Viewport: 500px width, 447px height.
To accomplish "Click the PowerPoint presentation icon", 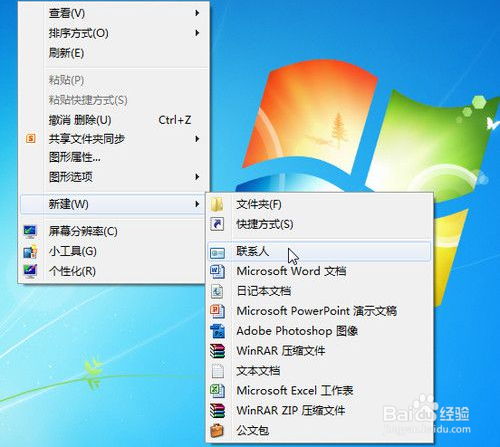I will tap(217, 311).
